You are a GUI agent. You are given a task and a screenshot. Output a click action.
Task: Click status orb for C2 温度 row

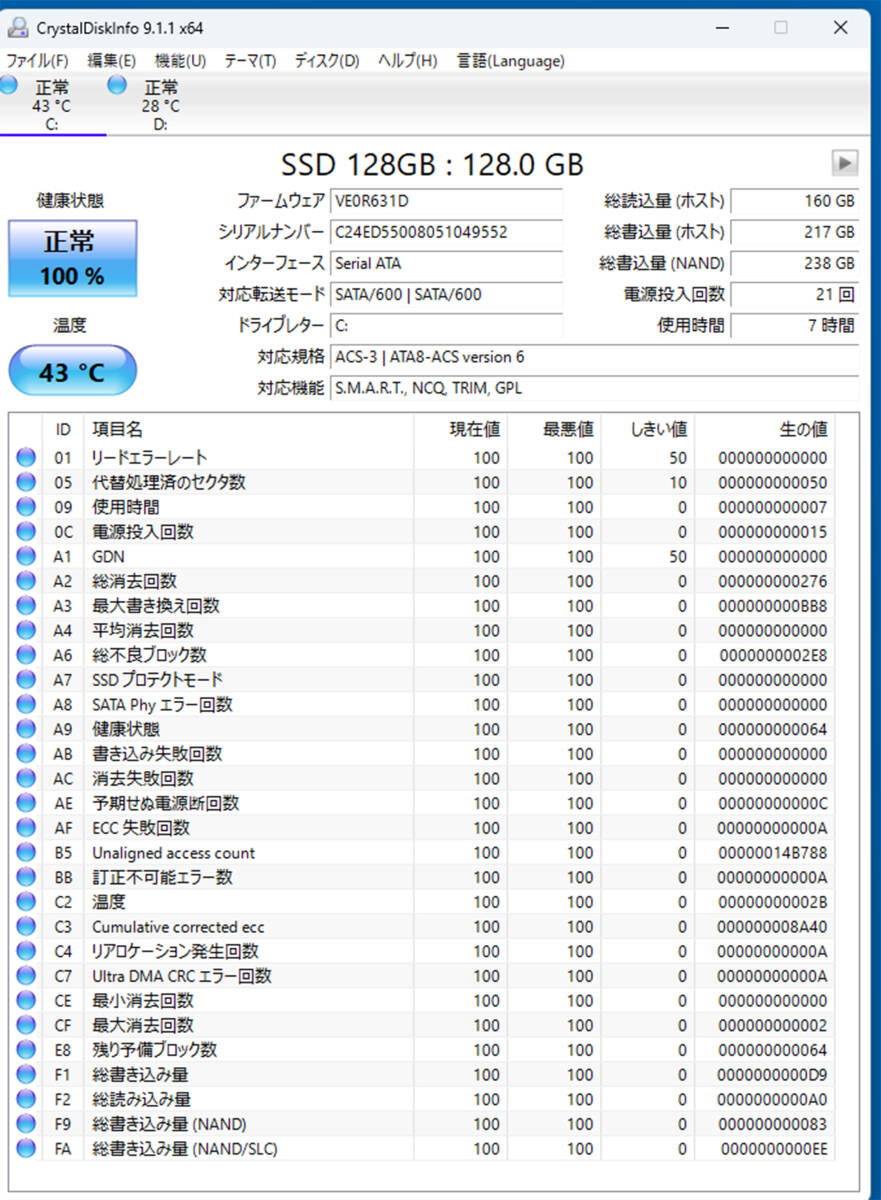tap(26, 902)
